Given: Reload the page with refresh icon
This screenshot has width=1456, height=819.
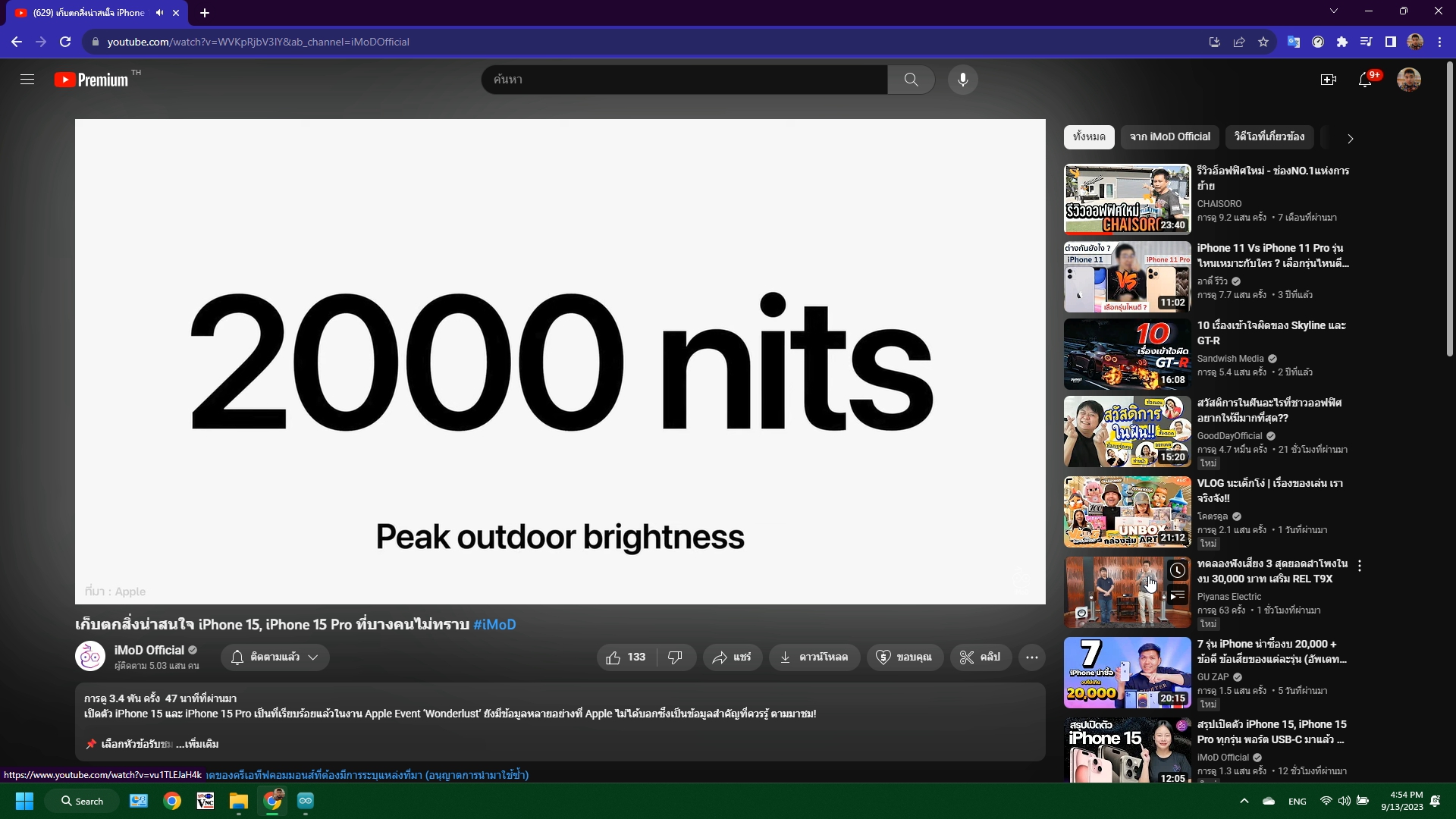Looking at the screenshot, I should click(65, 42).
